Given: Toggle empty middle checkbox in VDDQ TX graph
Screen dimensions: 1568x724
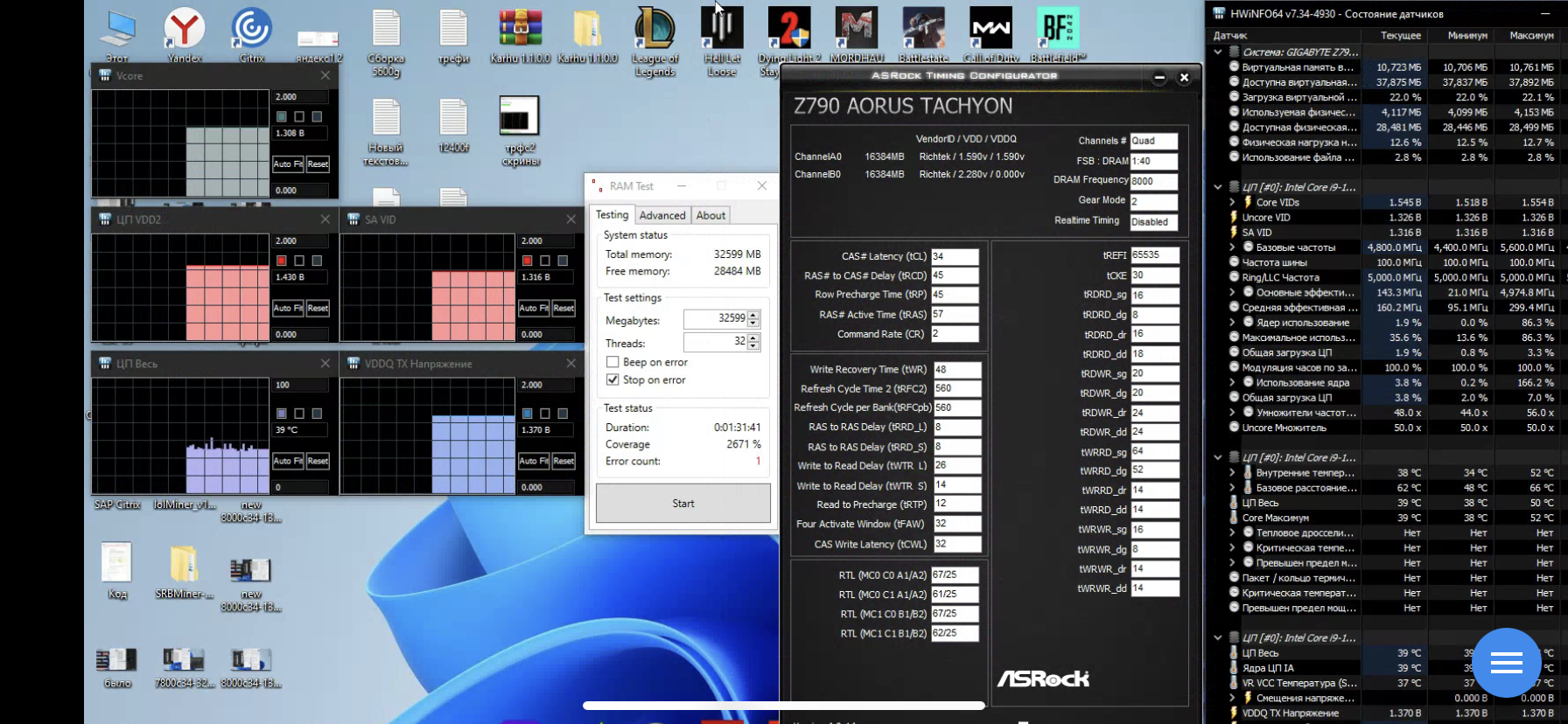Looking at the screenshot, I should coord(545,413).
